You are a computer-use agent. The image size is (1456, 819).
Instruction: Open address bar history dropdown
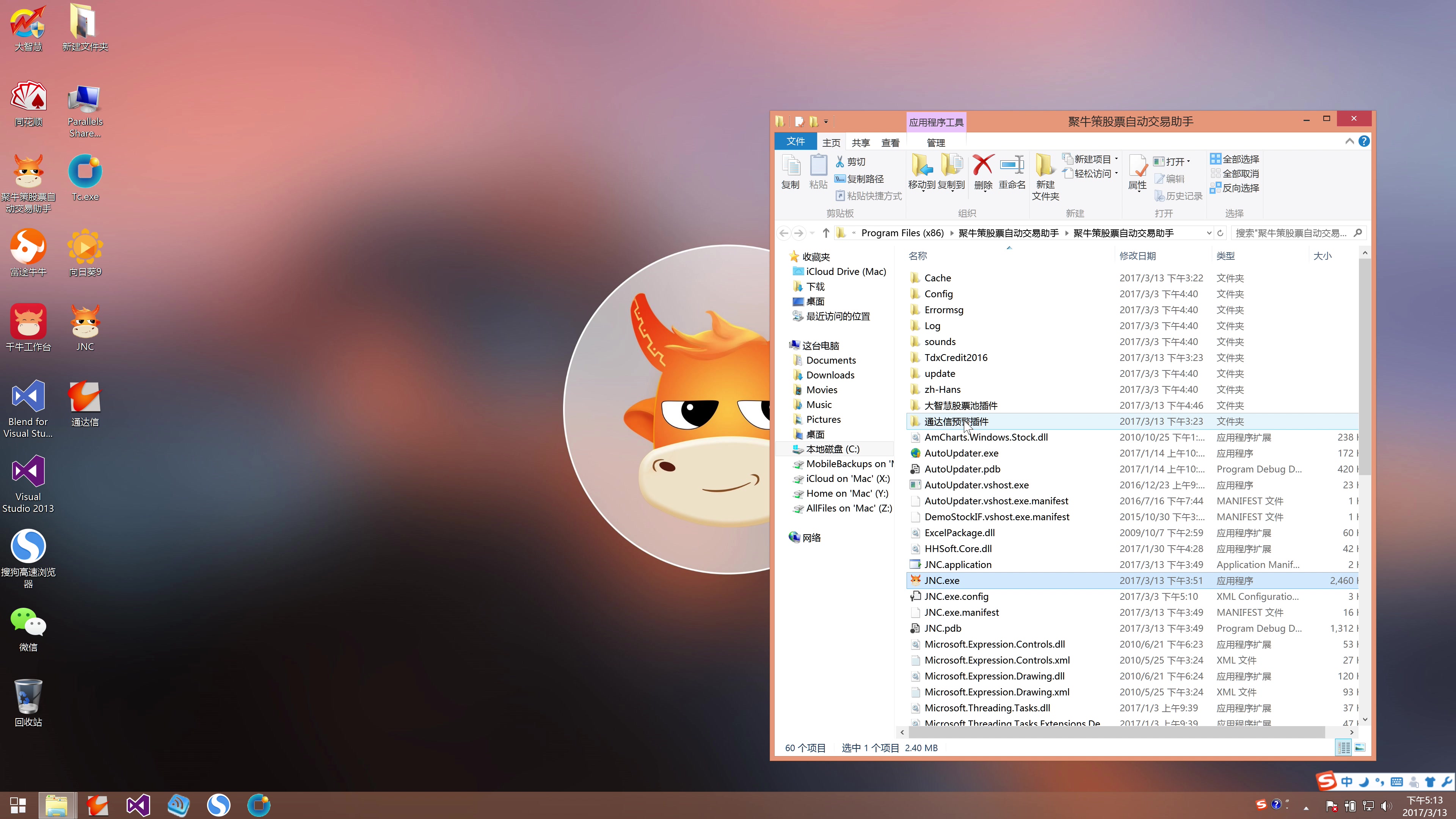(x=1209, y=233)
